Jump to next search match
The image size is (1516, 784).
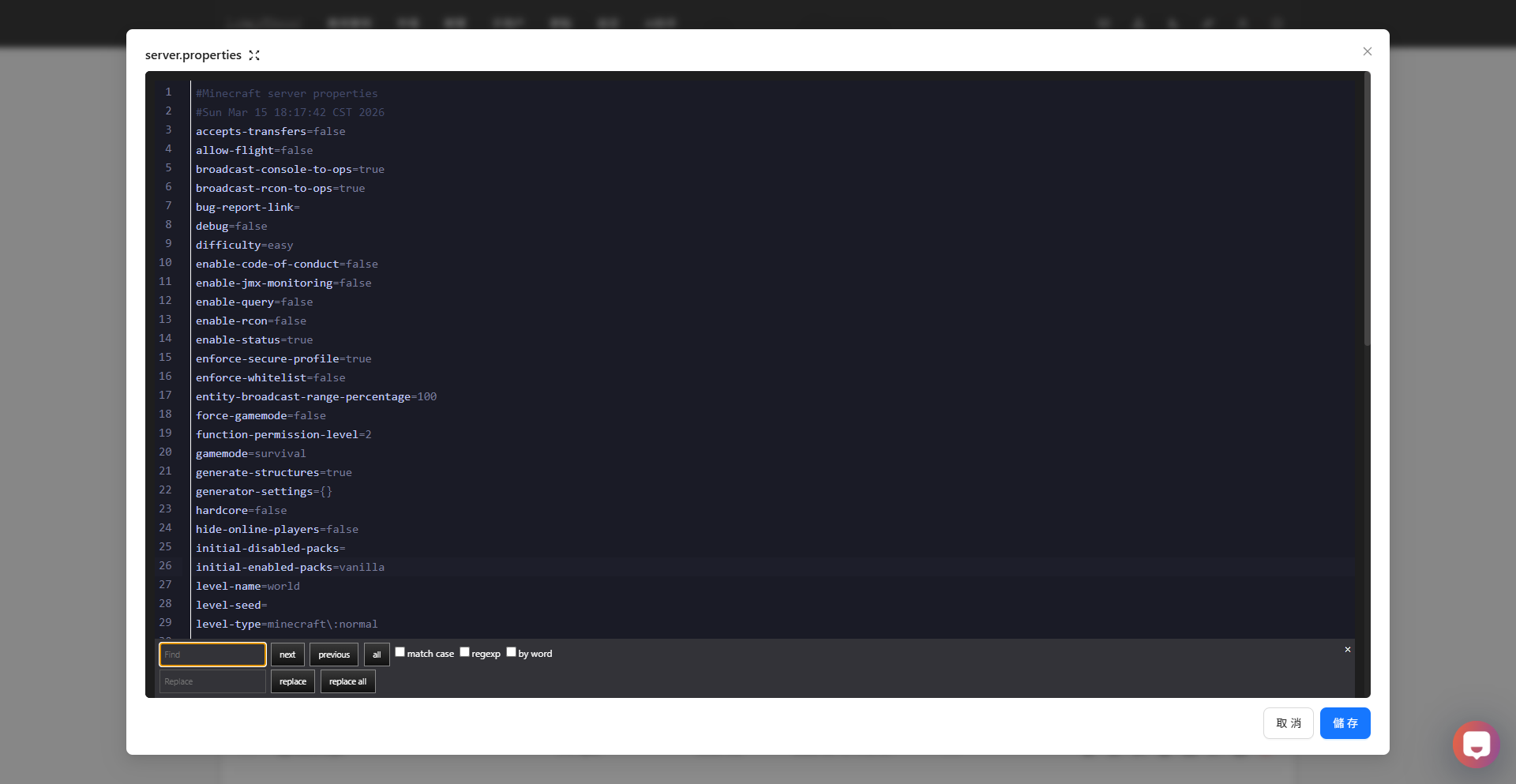tap(287, 655)
